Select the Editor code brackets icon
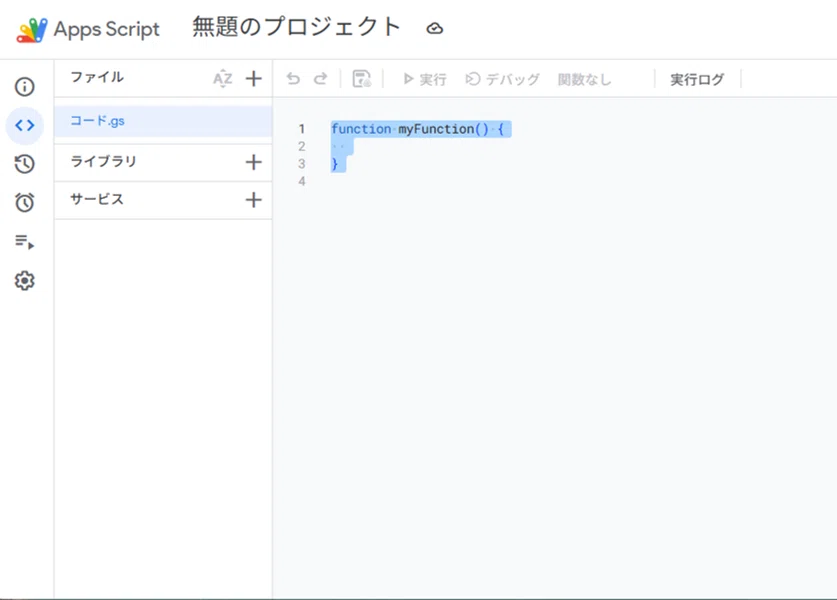 25,125
